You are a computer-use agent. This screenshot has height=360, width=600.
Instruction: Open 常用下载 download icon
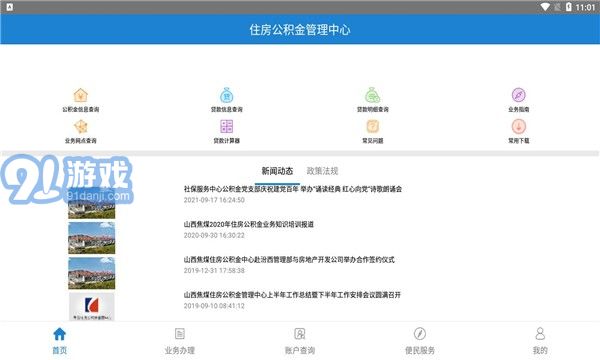coord(518,127)
